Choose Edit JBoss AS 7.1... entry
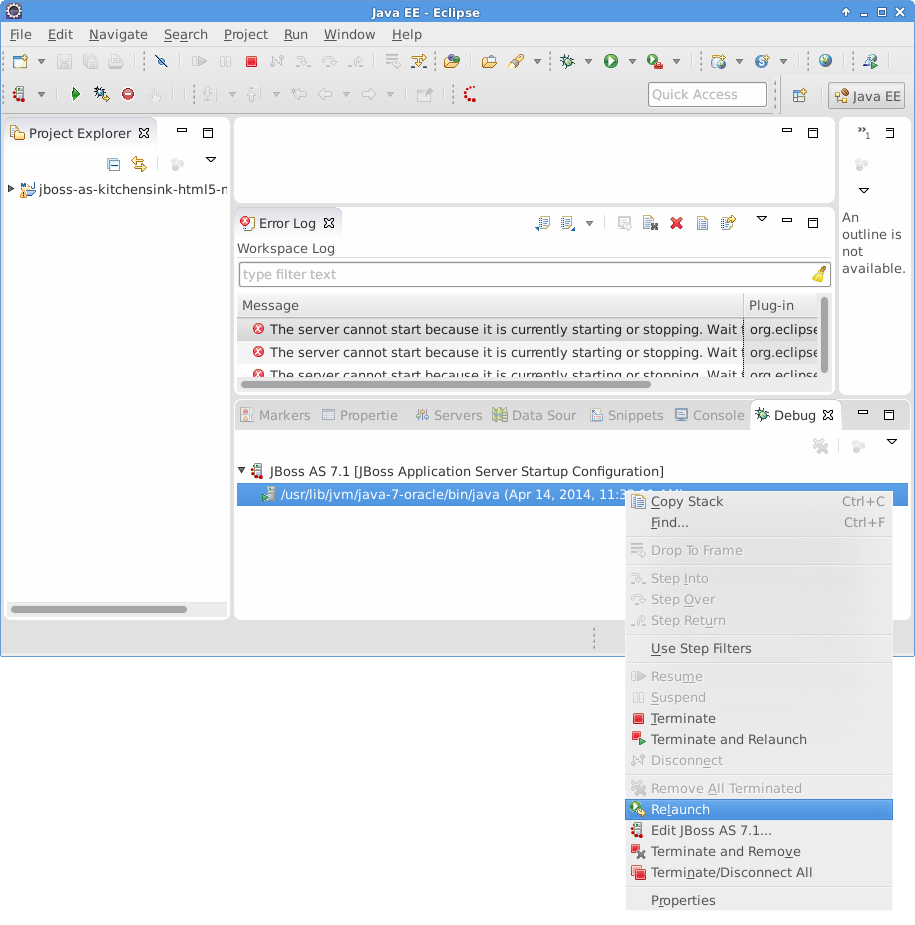Viewport: 915px width, 925px height. pos(759,831)
